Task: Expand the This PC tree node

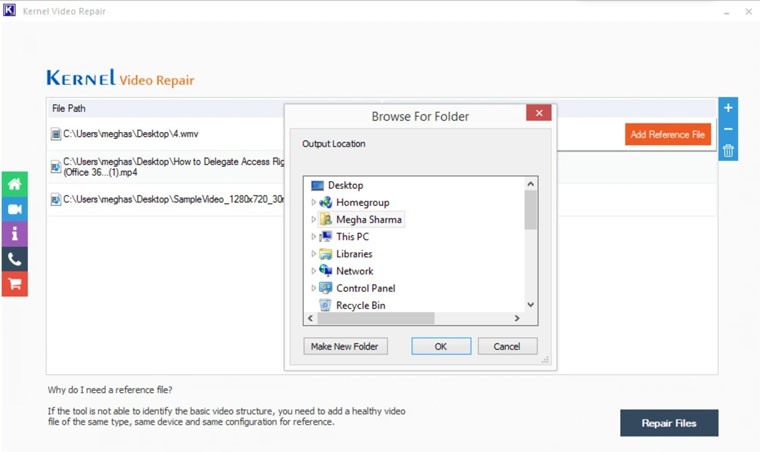Action: coord(314,237)
